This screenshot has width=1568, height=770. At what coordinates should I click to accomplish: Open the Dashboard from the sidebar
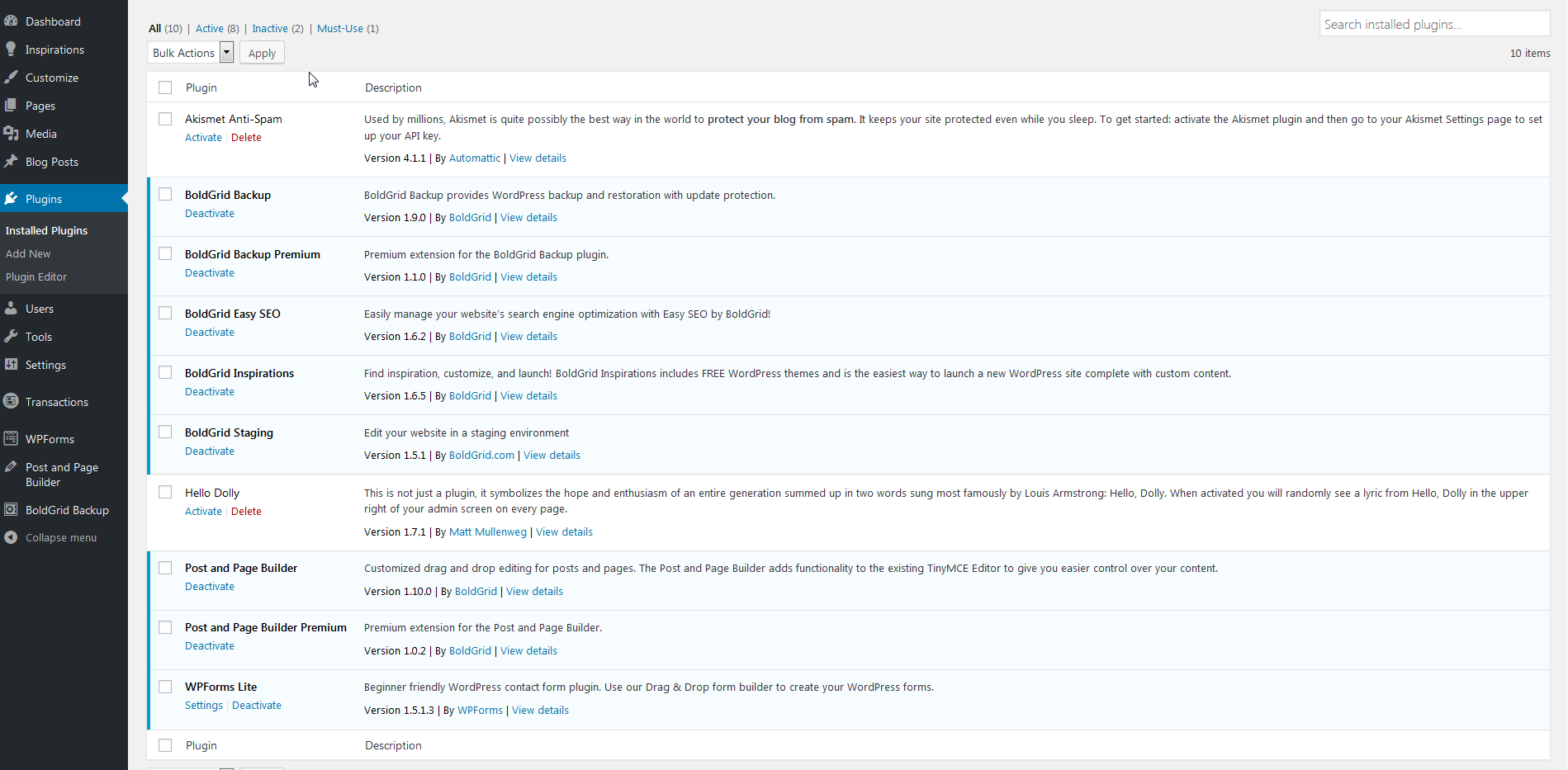coord(52,21)
